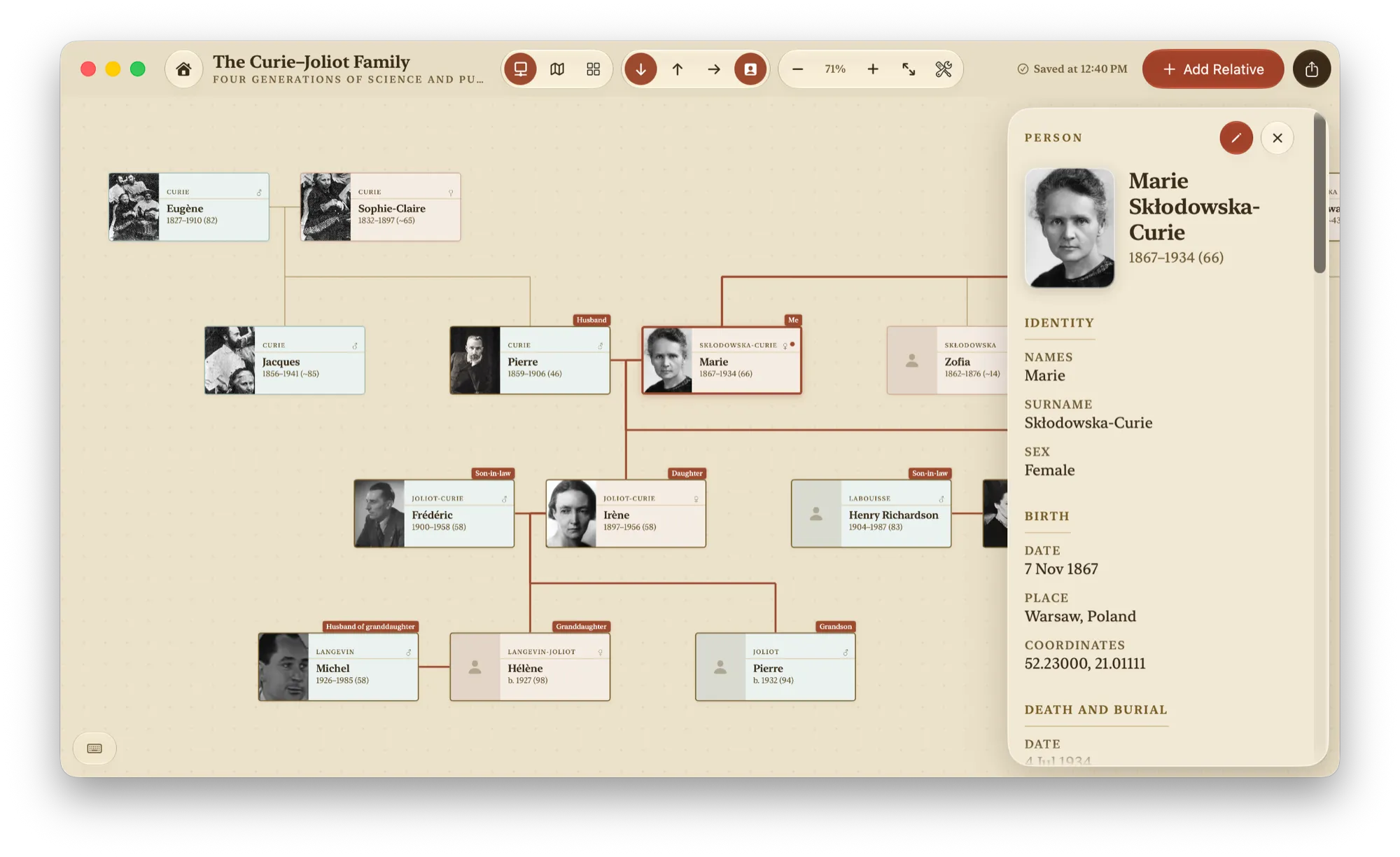Switch to the map view icon
The height and width of the screenshot is (857, 1400).
coord(557,69)
